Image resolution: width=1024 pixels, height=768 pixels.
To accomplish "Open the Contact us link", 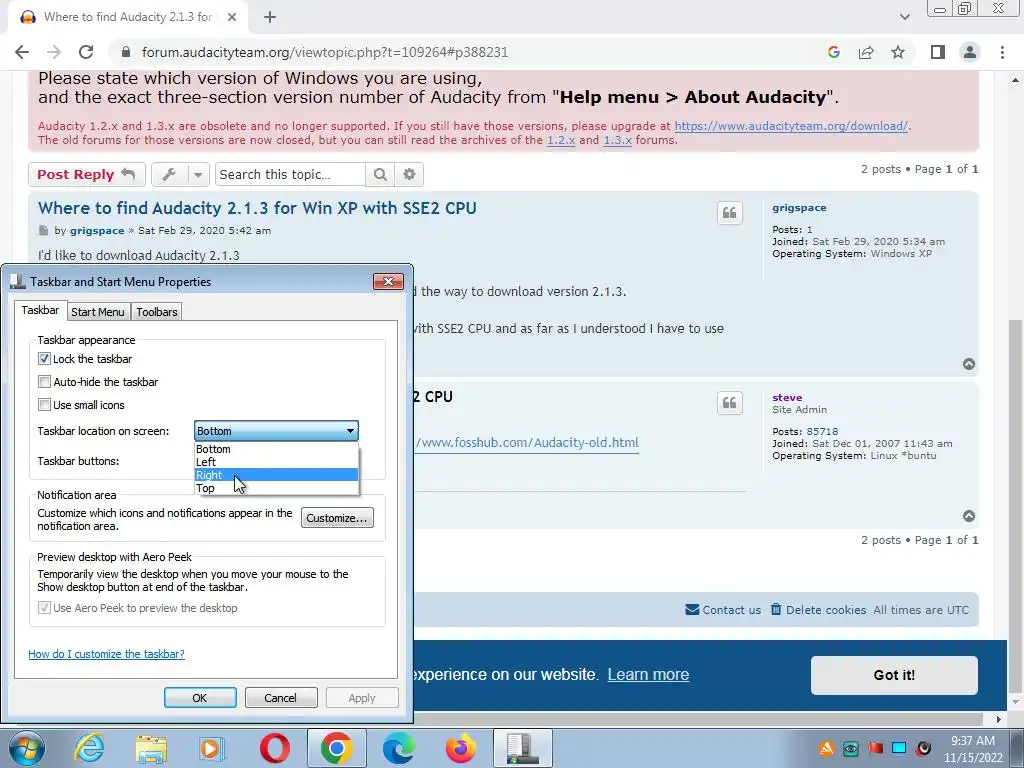I will 723,610.
